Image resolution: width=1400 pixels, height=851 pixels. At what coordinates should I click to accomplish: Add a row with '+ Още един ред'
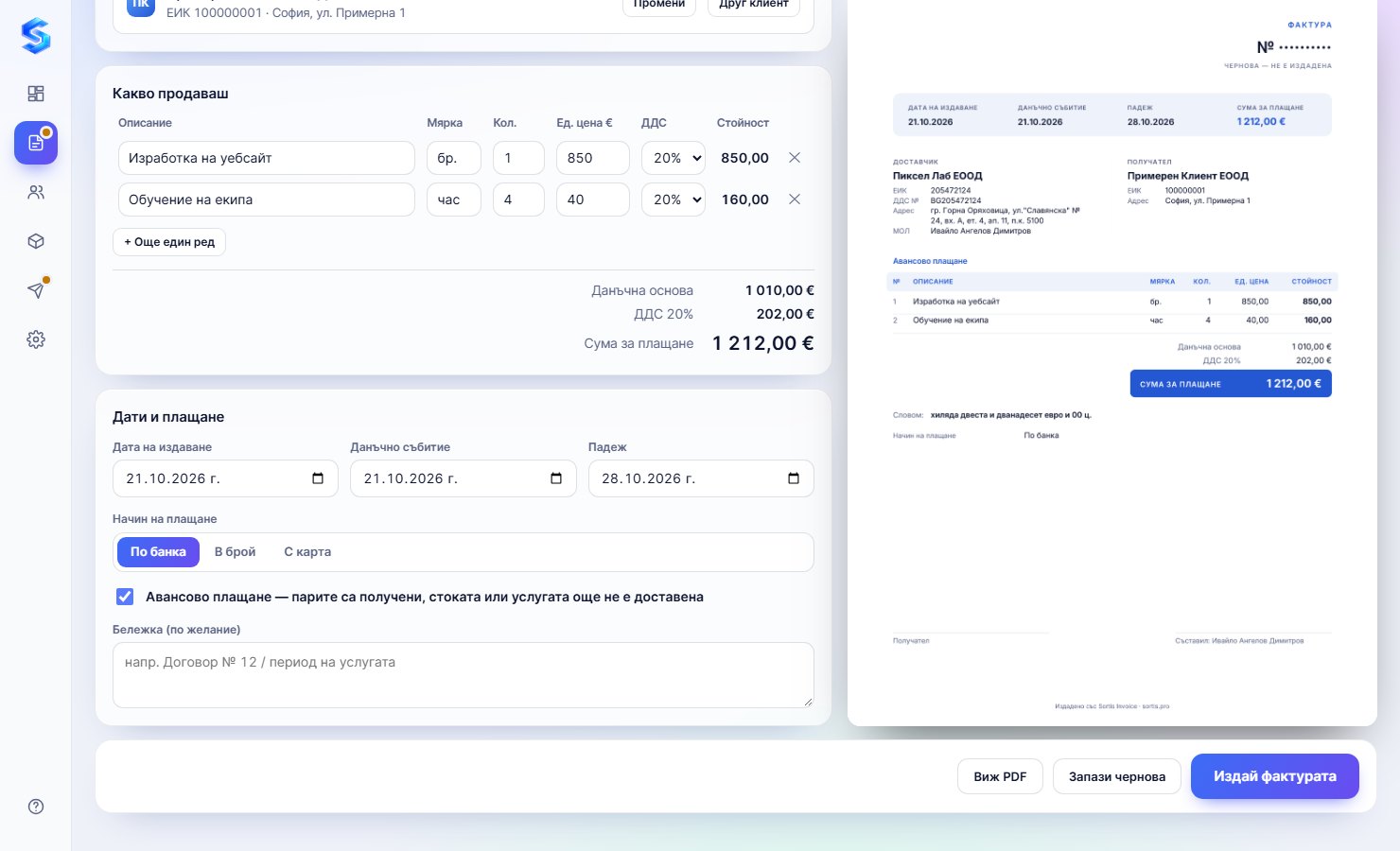[x=169, y=242]
